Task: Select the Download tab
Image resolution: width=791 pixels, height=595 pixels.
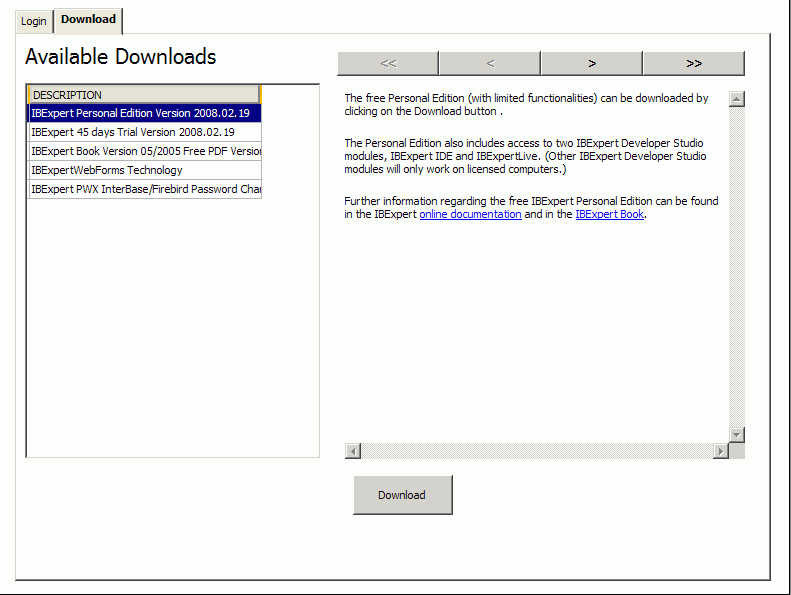Action: (x=88, y=20)
